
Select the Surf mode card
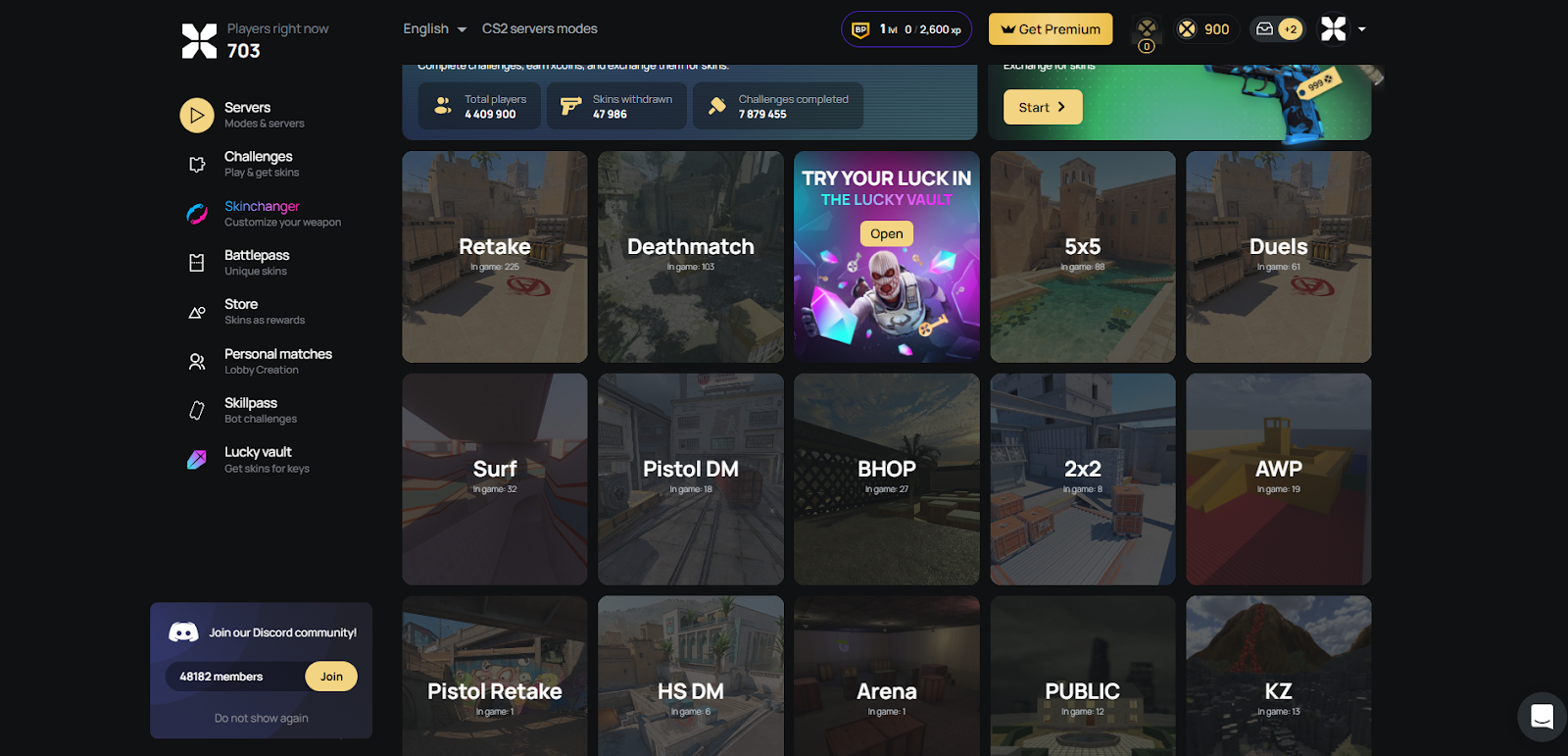click(x=495, y=479)
